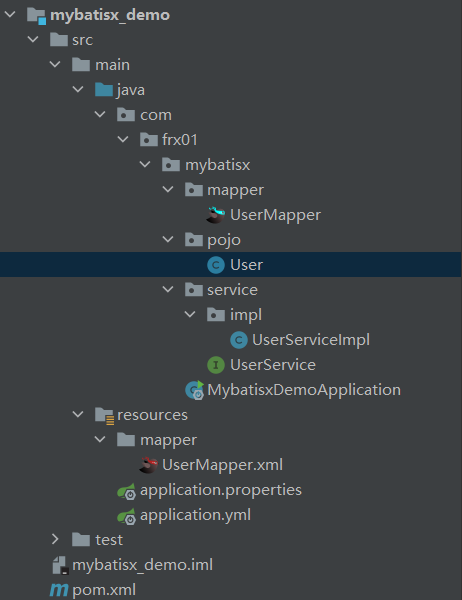Collapse the service package chevron
This screenshot has height=600, width=462.
(168, 289)
